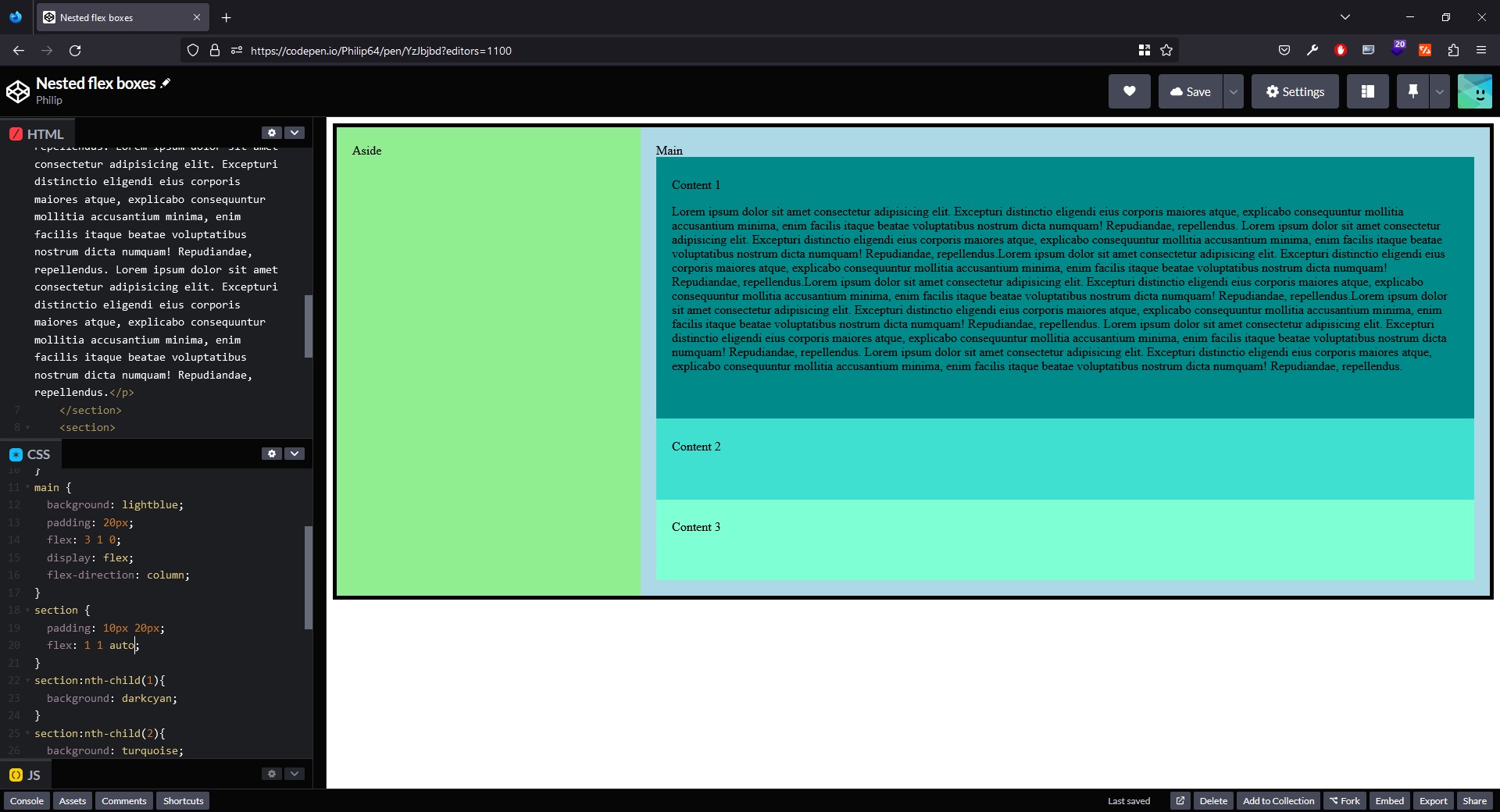Save page to Pocket
Image resolution: width=1500 pixels, height=812 pixels.
[1284, 50]
